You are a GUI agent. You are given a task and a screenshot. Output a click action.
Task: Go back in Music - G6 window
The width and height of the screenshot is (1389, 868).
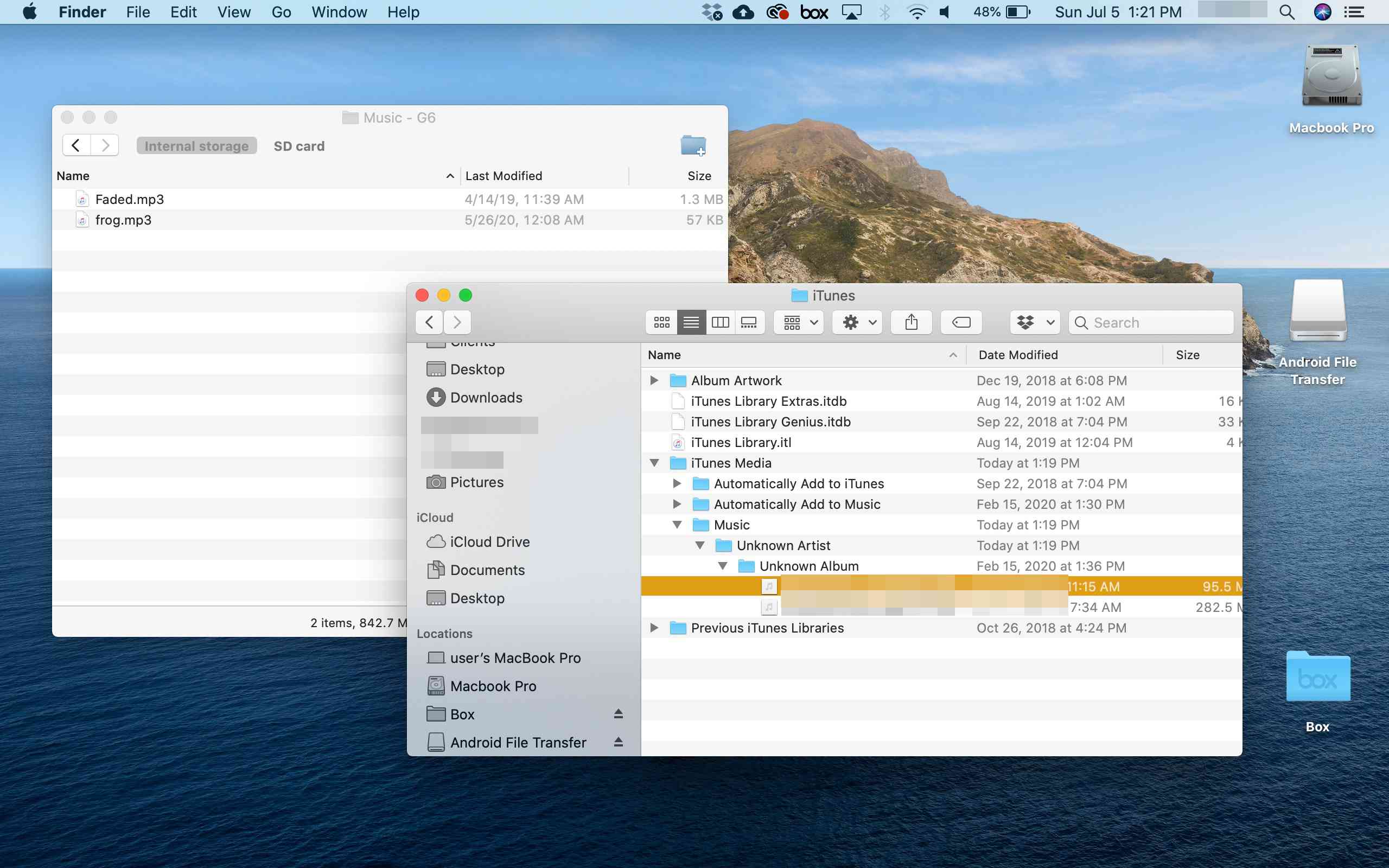77,145
